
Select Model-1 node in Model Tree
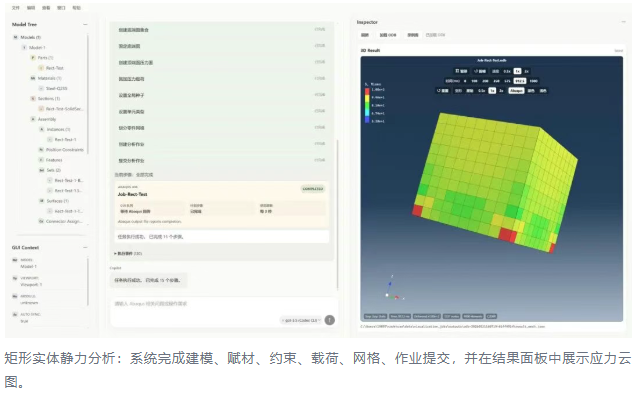(37, 47)
